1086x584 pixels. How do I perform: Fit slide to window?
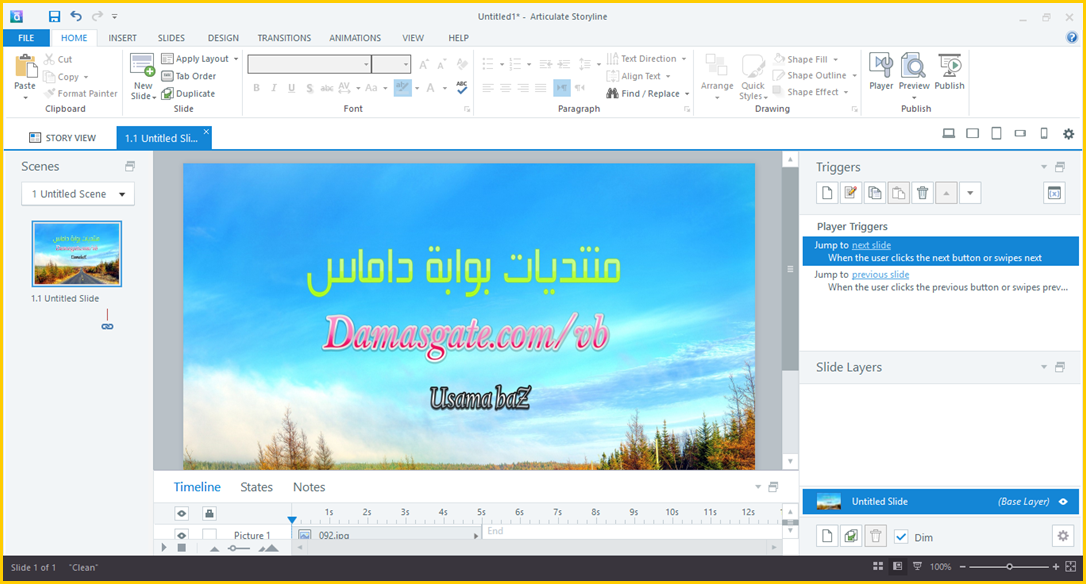click(x=1071, y=567)
